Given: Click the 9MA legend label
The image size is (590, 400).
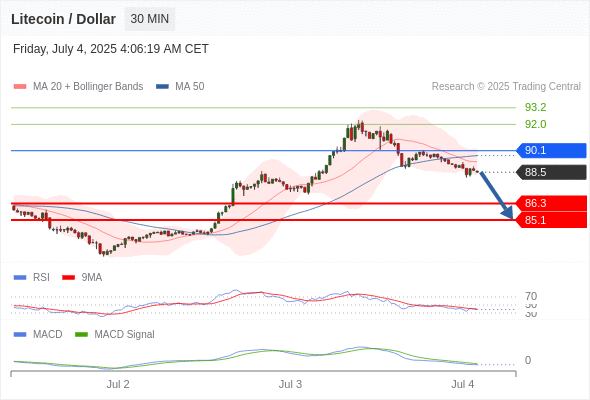Looking at the screenshot, I should tap(92, 278).
